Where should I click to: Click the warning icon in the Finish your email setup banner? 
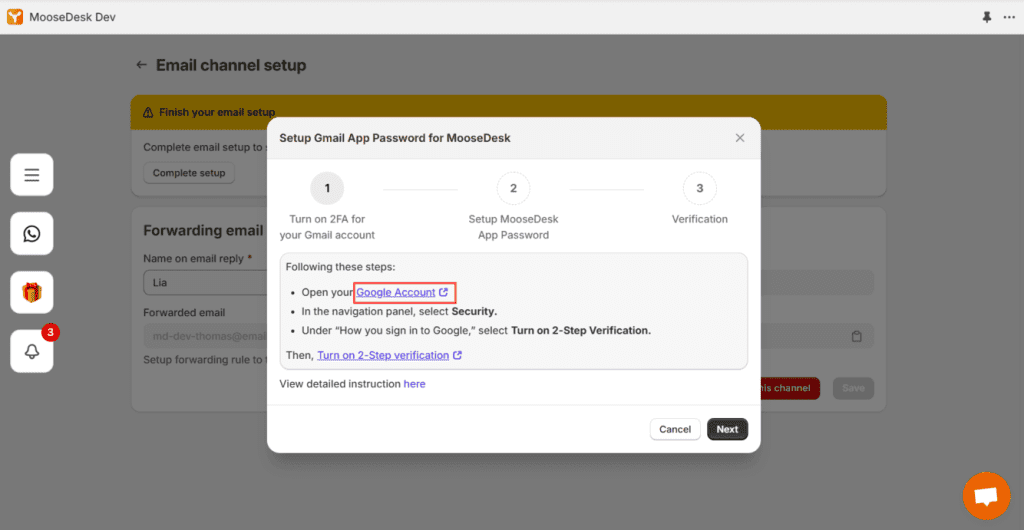[x=148, y=112]
